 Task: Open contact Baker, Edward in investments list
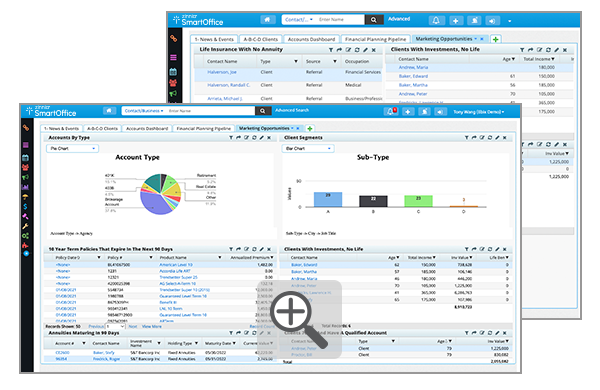[x=304, y=265]
